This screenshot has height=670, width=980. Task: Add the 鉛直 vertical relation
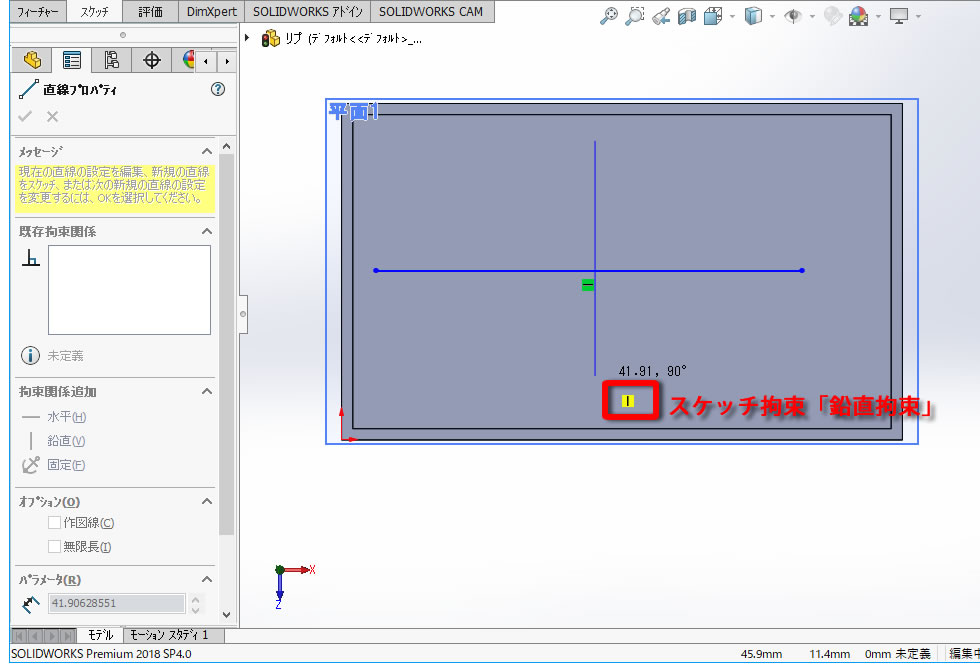point(54,441)
